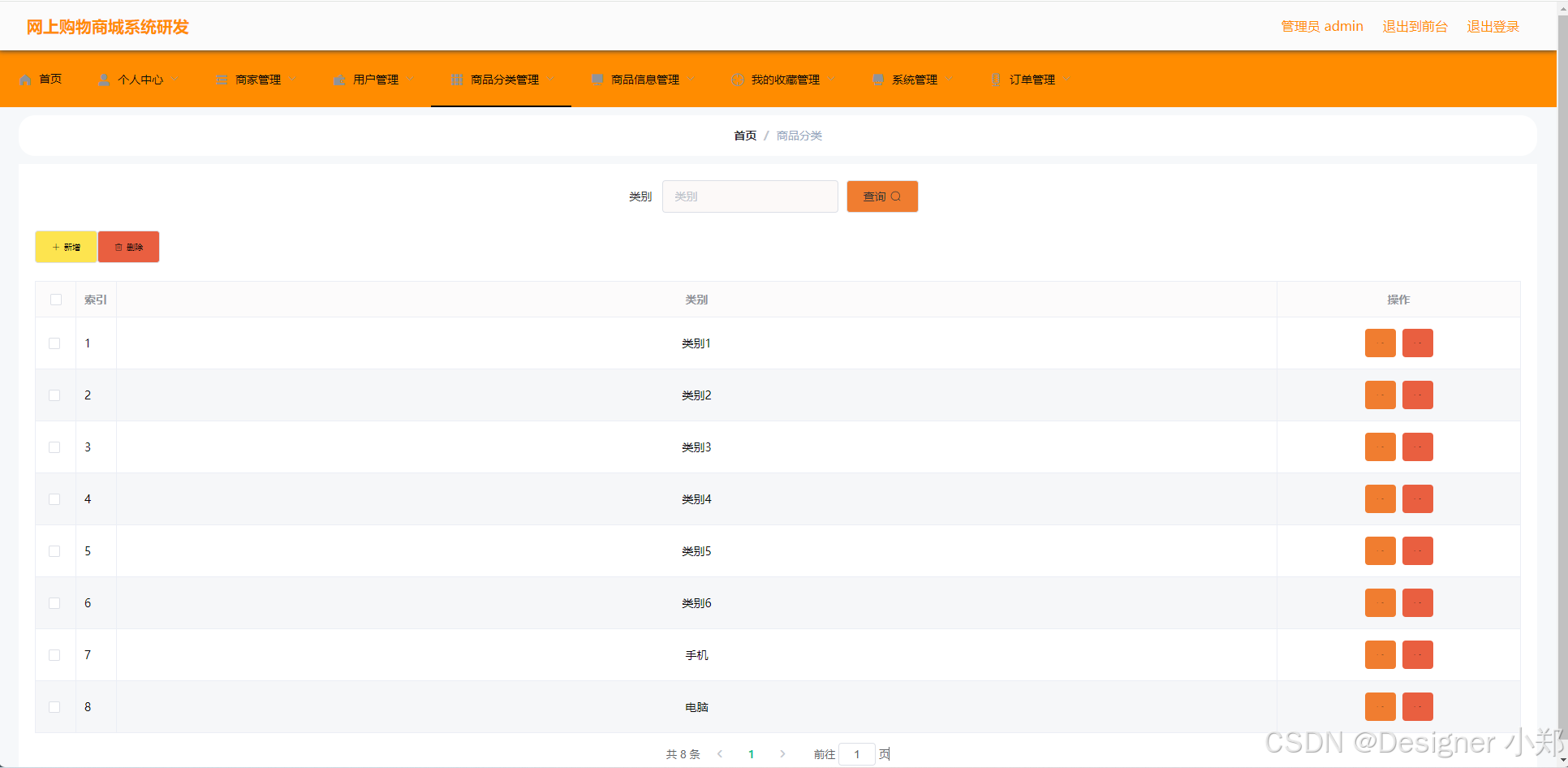Expand the 用户管理 dropdown menu

(x=373, y=80)
